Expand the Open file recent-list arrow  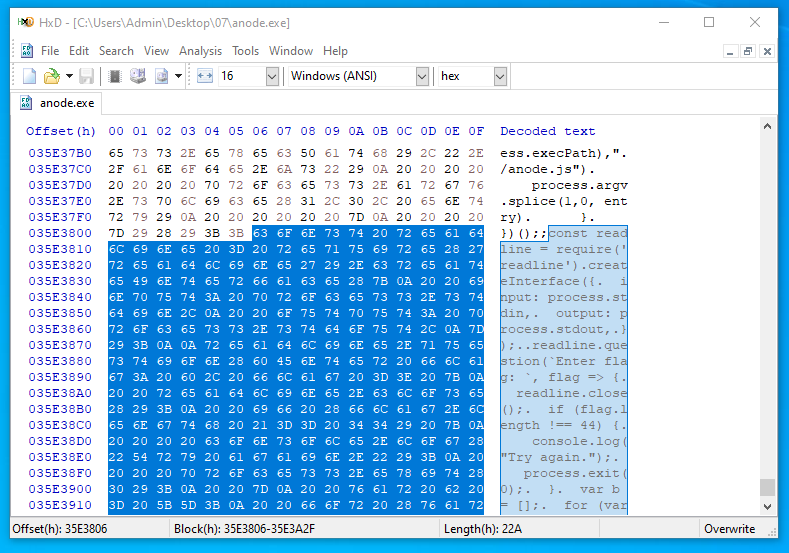point(69,76)
